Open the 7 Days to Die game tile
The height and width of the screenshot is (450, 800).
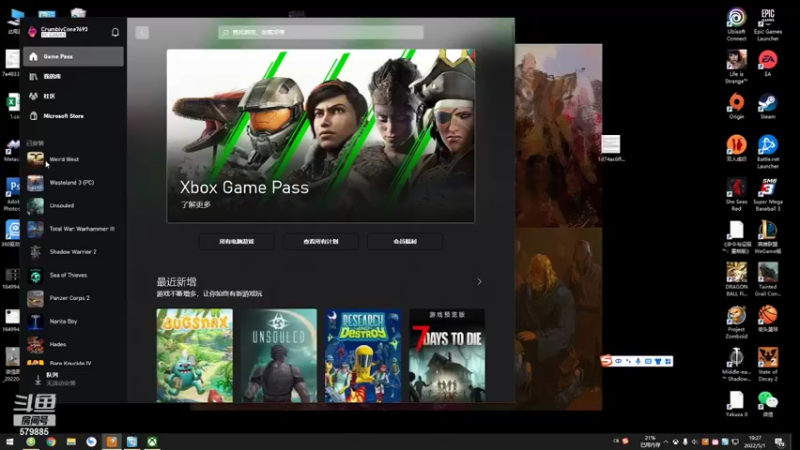(447, 355)
